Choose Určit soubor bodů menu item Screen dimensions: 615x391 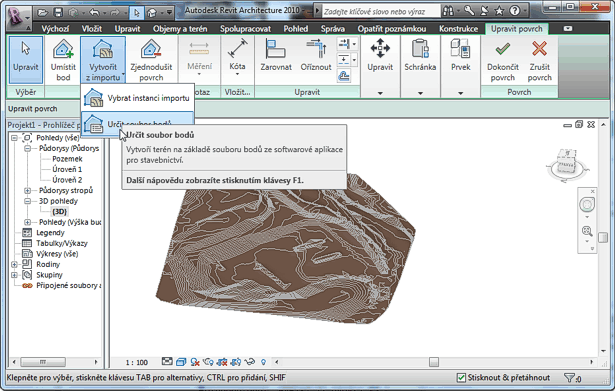(x=138, y=123)
